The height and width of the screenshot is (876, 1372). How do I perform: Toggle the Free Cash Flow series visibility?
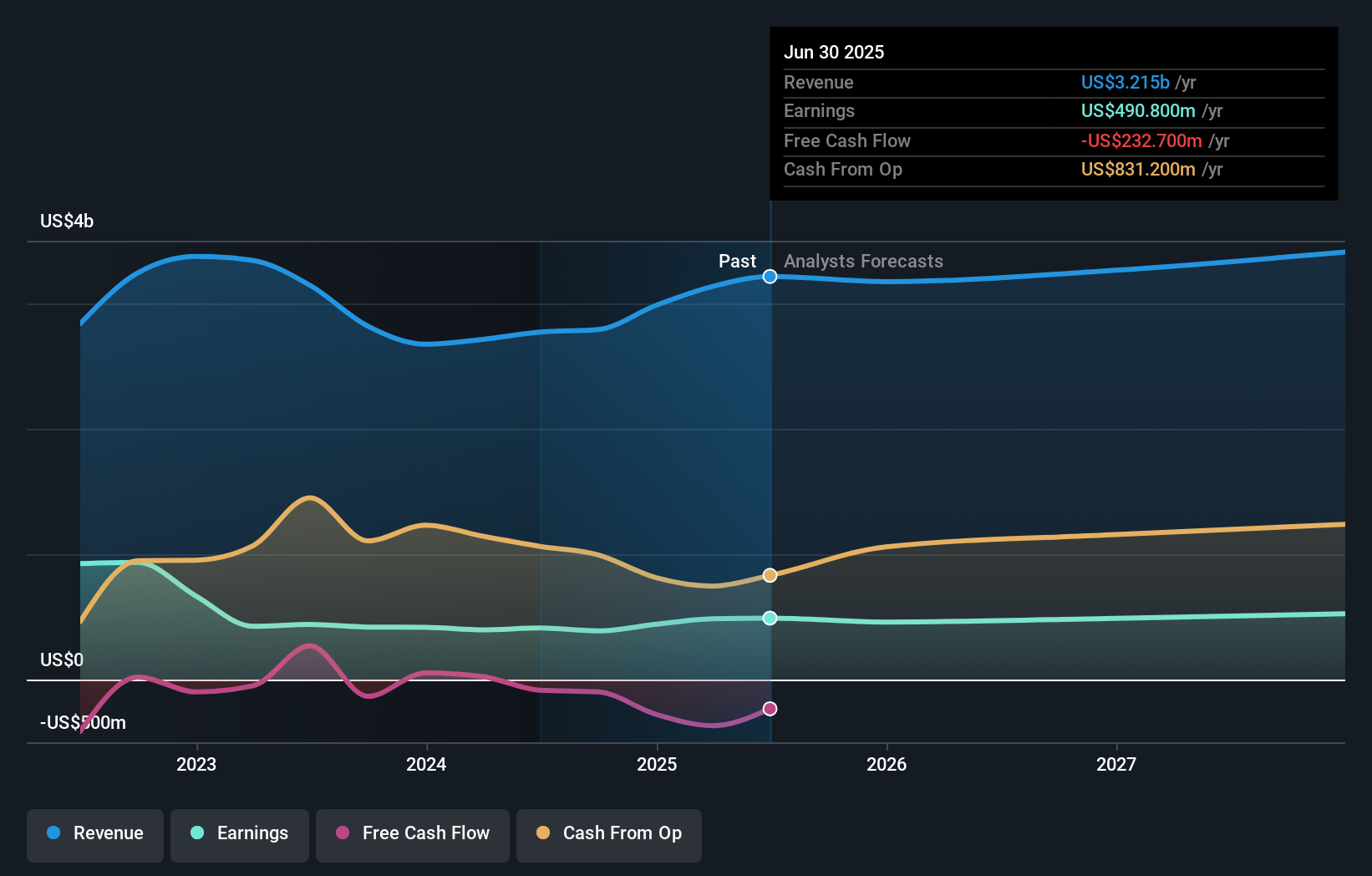pos(413,833)
